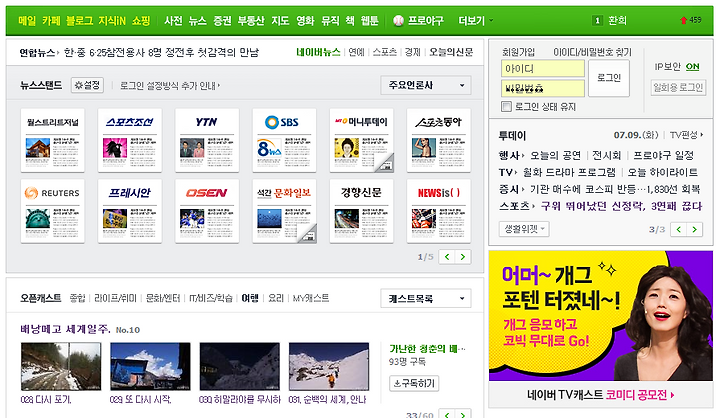Open the REUTERS newsstand card
This screenshot has height=418, width=720.
pyautogui.click(x=53, y=211)
